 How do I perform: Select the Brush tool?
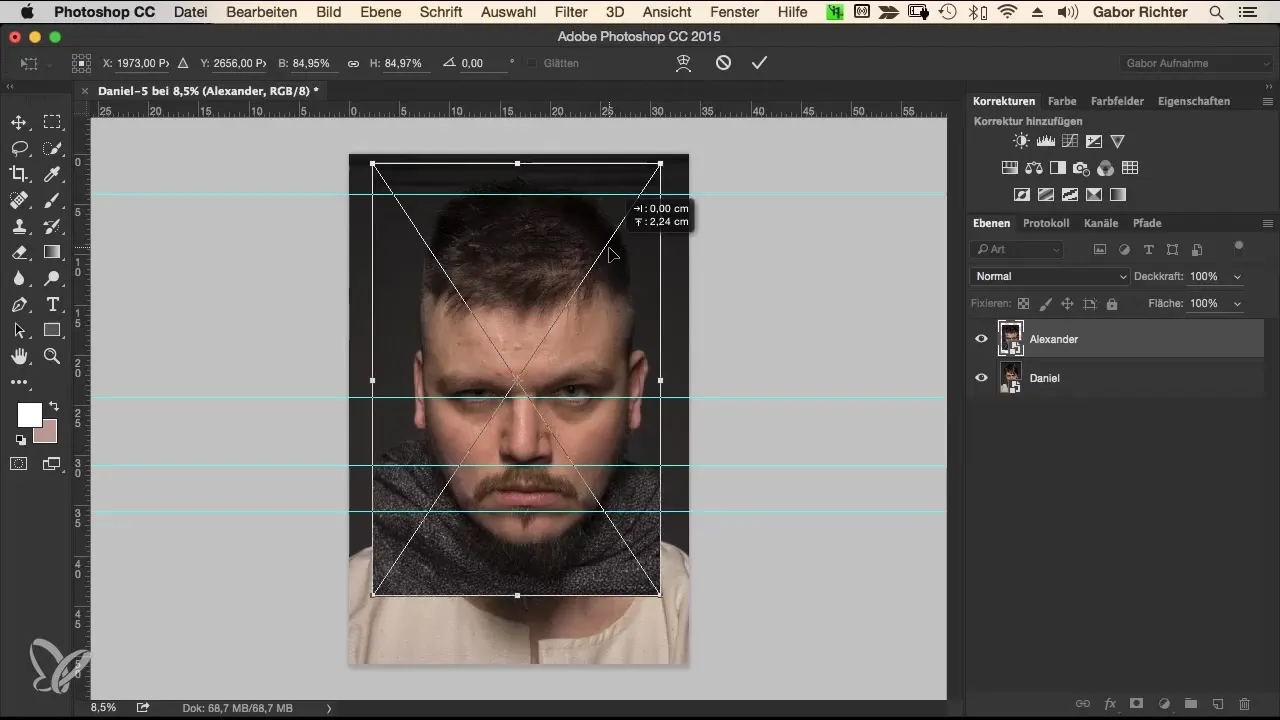[x=52, y=200]
